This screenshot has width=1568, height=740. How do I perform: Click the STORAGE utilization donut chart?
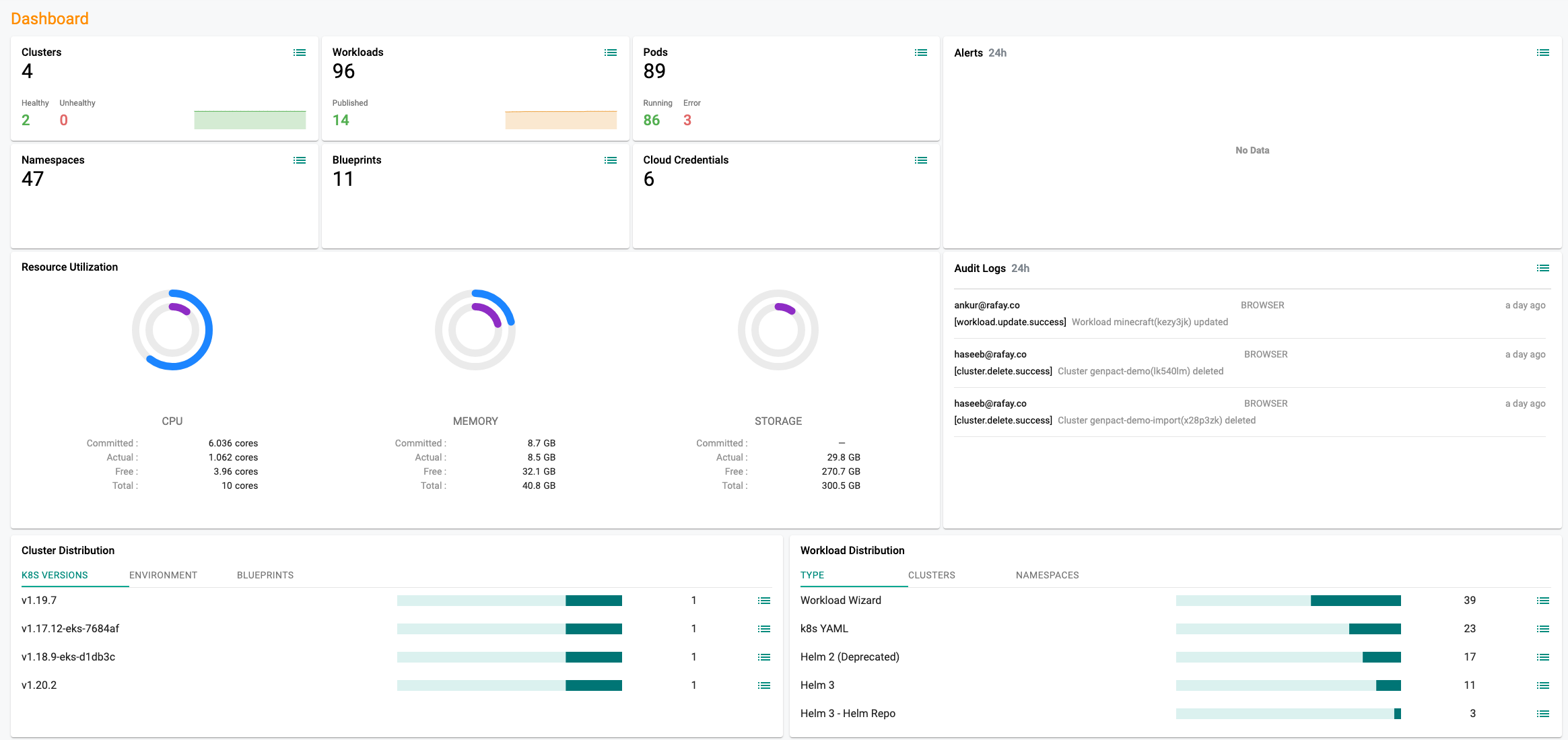(778, 330)
